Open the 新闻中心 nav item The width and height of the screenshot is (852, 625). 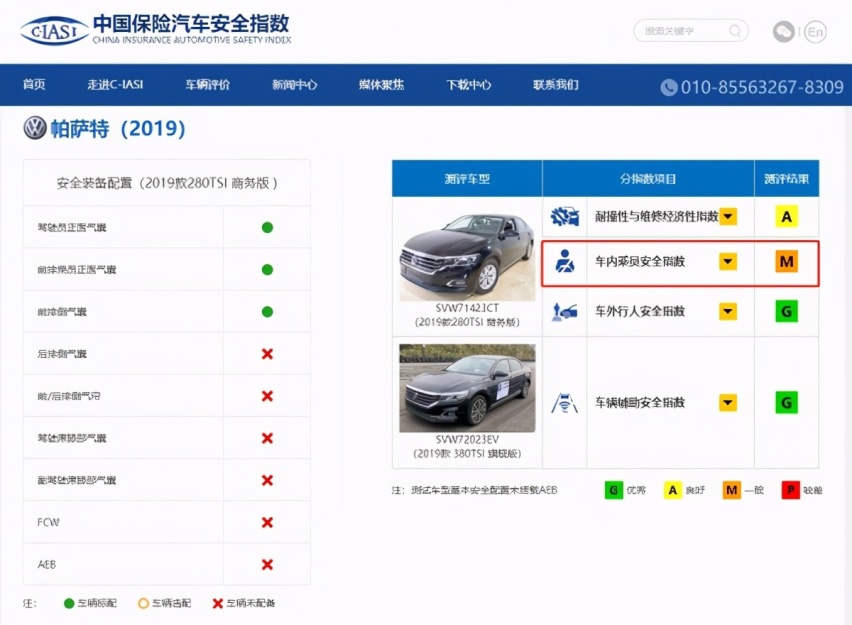295,85
